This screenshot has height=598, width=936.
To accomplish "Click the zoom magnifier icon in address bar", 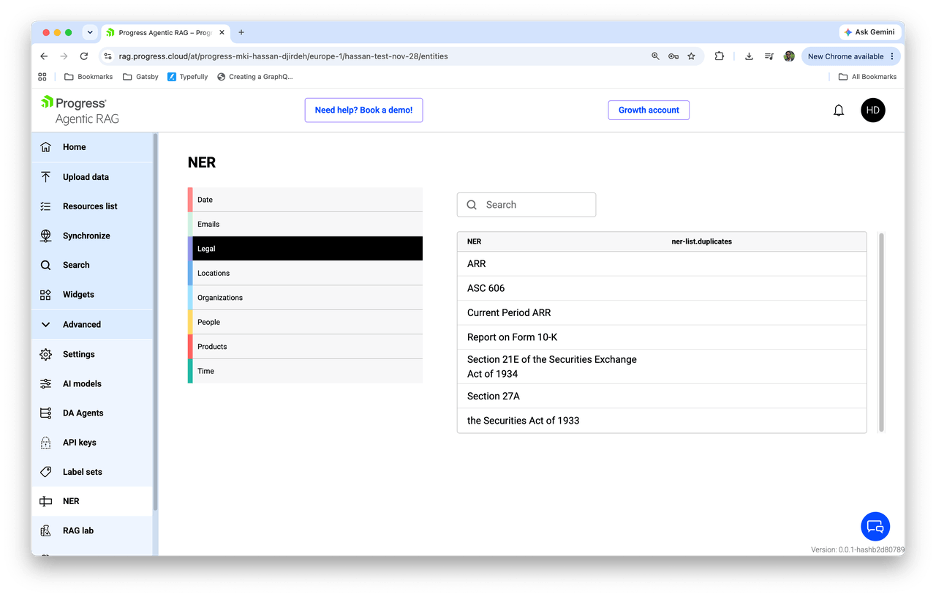I will (655, 56).
